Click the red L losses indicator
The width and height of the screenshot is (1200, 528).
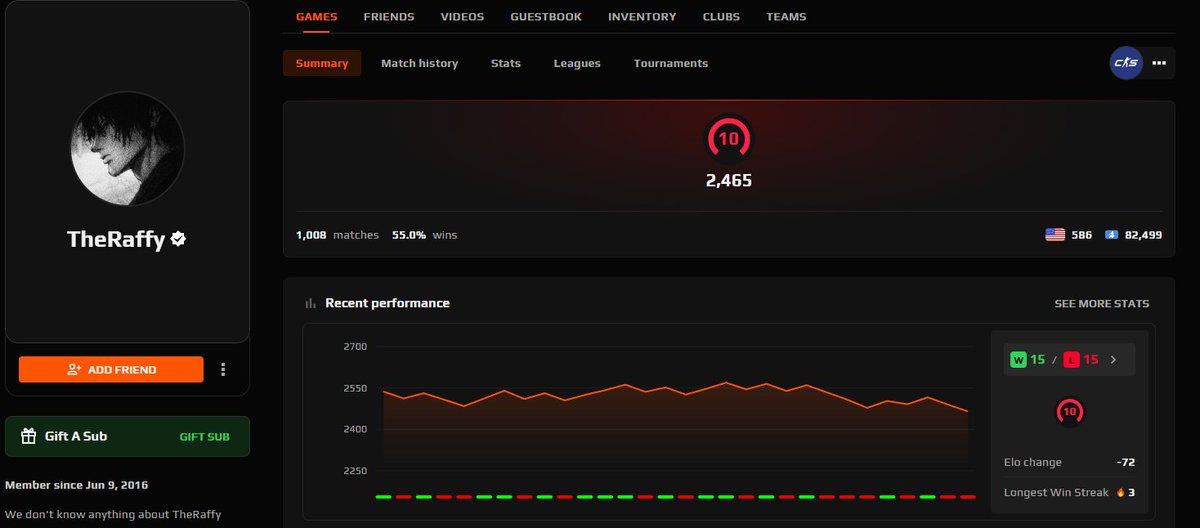(1072, 359)
